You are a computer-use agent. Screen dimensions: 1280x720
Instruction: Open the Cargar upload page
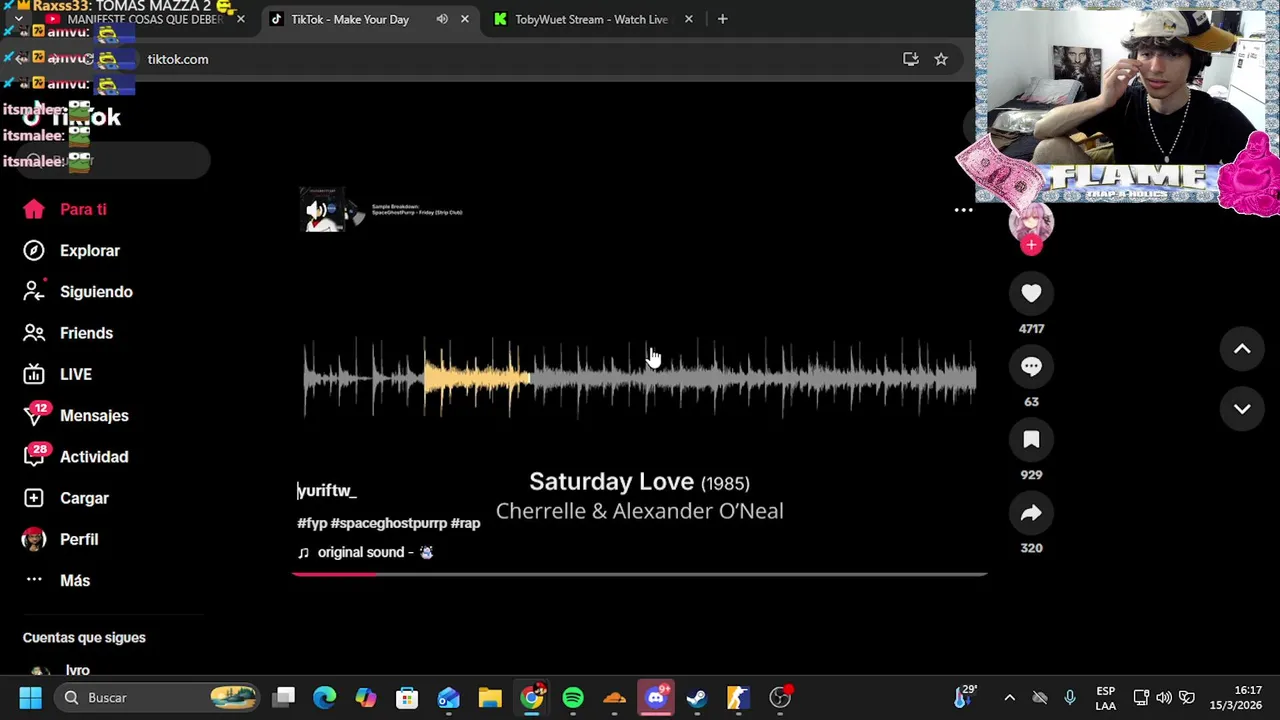66,498
